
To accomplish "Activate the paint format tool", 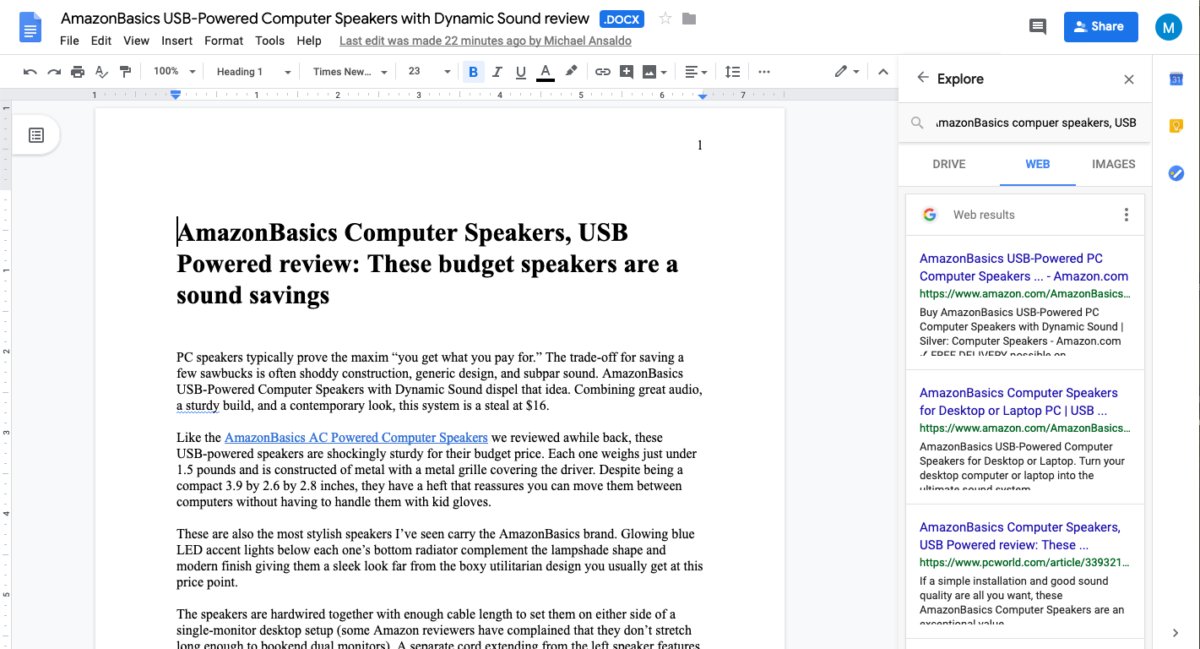I will (x=125, y=72).
